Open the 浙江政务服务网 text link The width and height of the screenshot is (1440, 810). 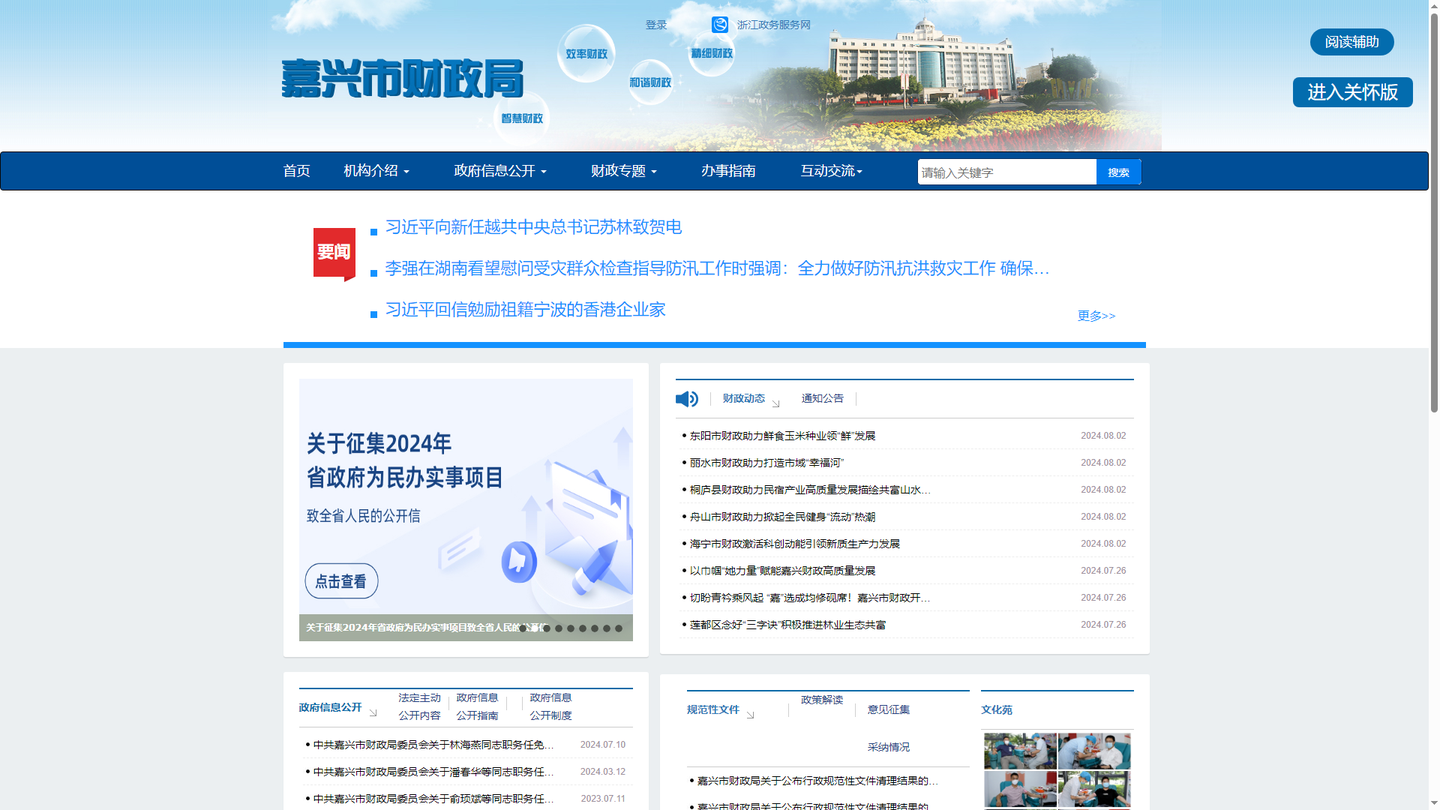[x=774, y=25]
